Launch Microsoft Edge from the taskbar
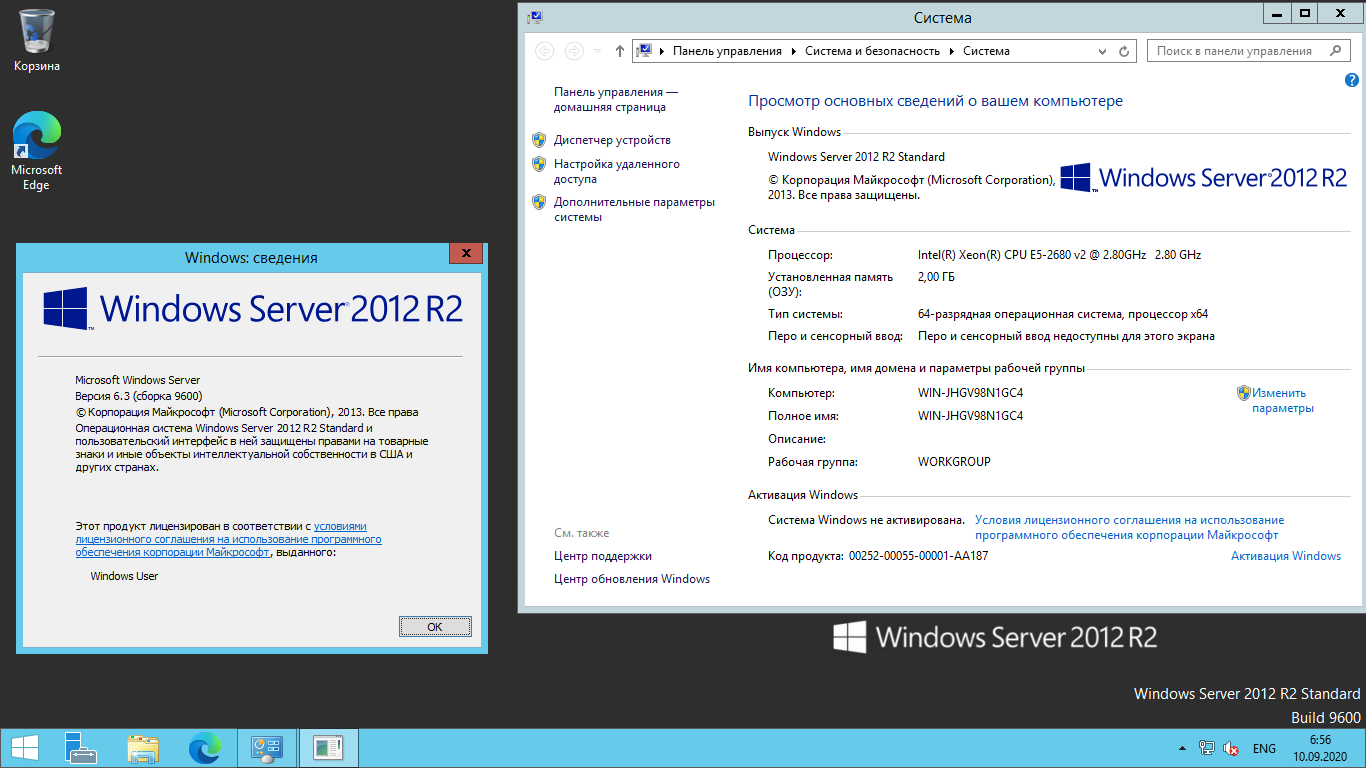Viewport: 1366px width, 768px height. [205, 748]
